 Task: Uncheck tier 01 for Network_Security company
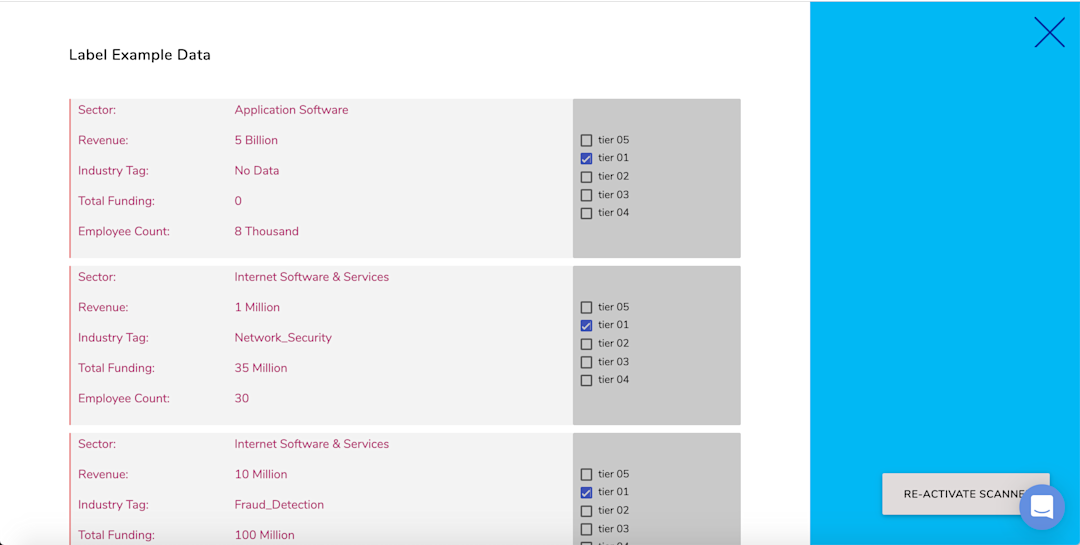586,325
